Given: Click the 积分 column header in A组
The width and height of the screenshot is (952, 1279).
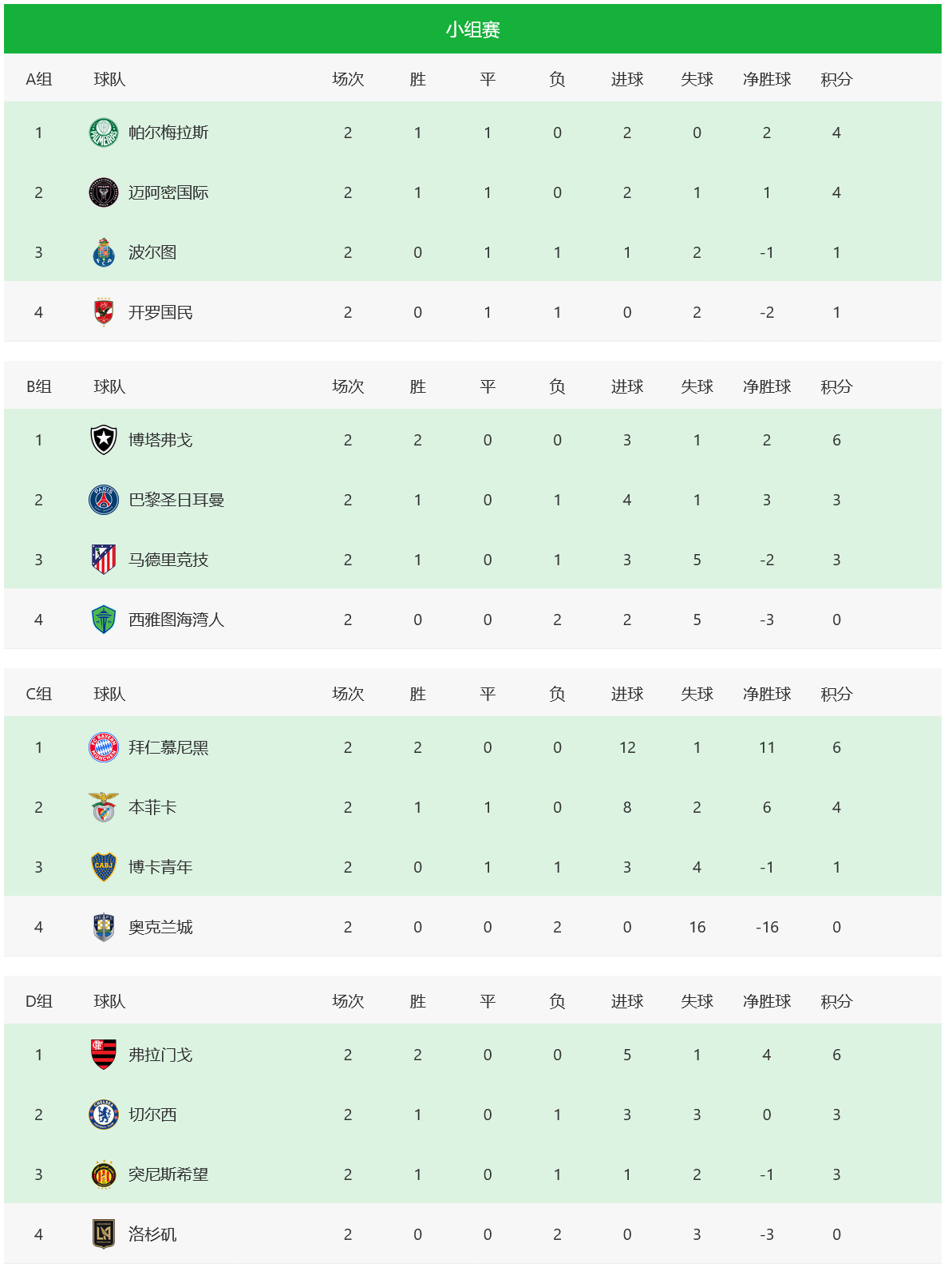Looking at the screenshot, I should point(836,79).
